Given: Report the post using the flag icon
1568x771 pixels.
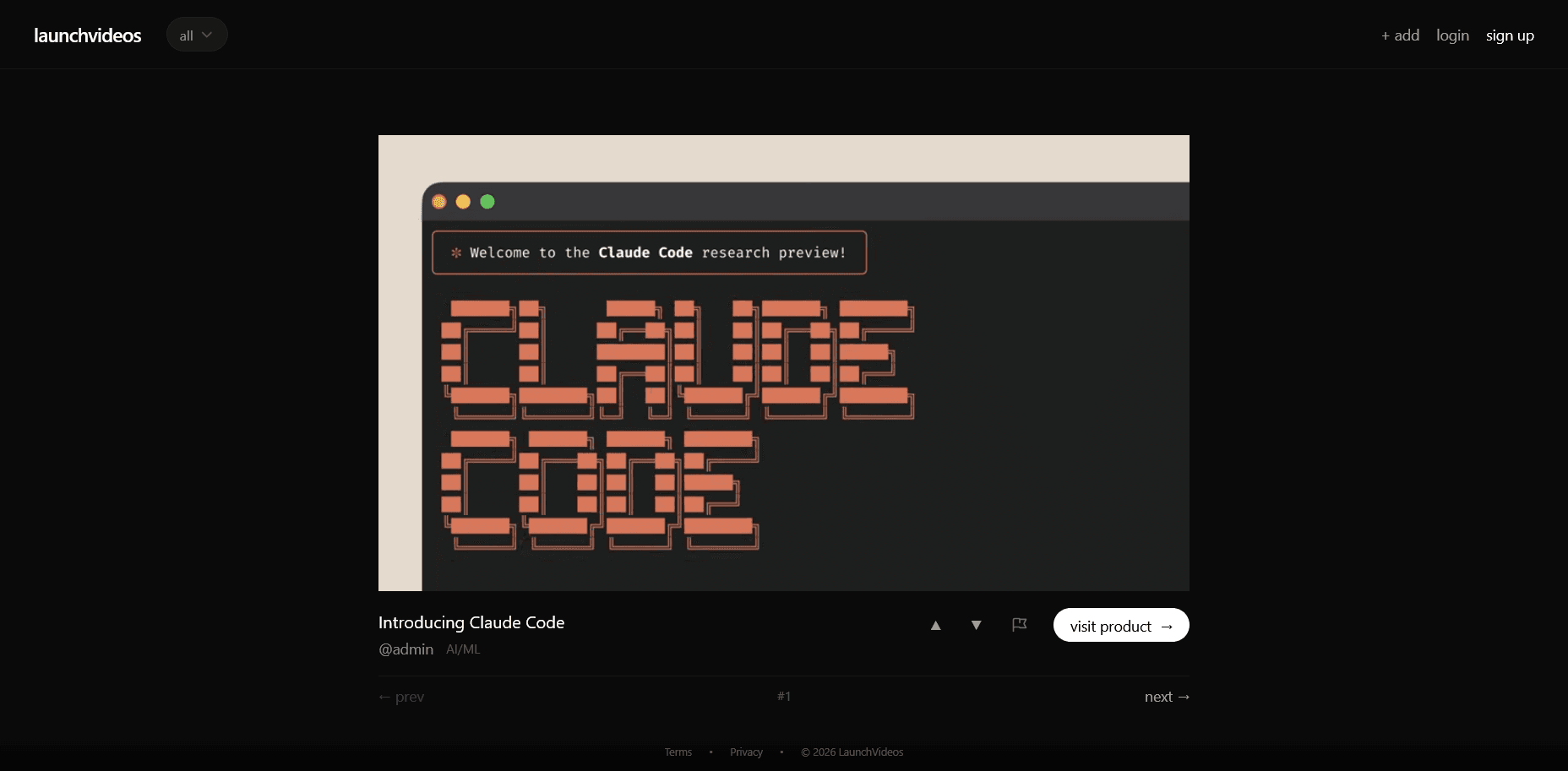Looking at the screenshot, I should (x=1019, y=625).
